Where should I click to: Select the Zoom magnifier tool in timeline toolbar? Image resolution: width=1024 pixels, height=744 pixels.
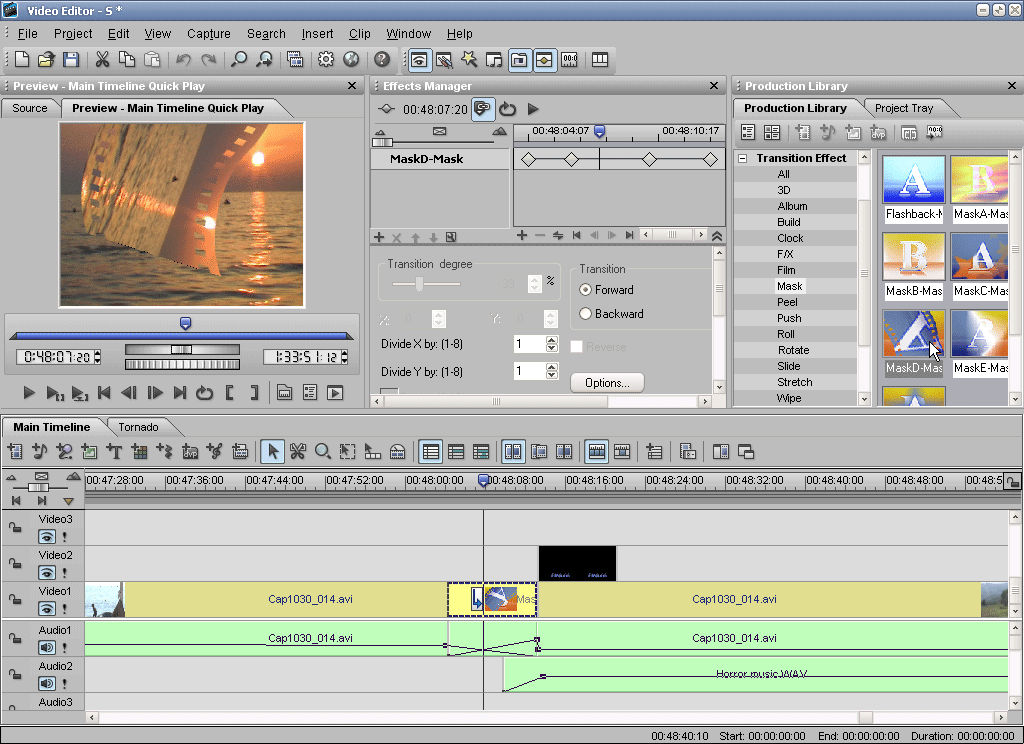(x=322, y=452)
